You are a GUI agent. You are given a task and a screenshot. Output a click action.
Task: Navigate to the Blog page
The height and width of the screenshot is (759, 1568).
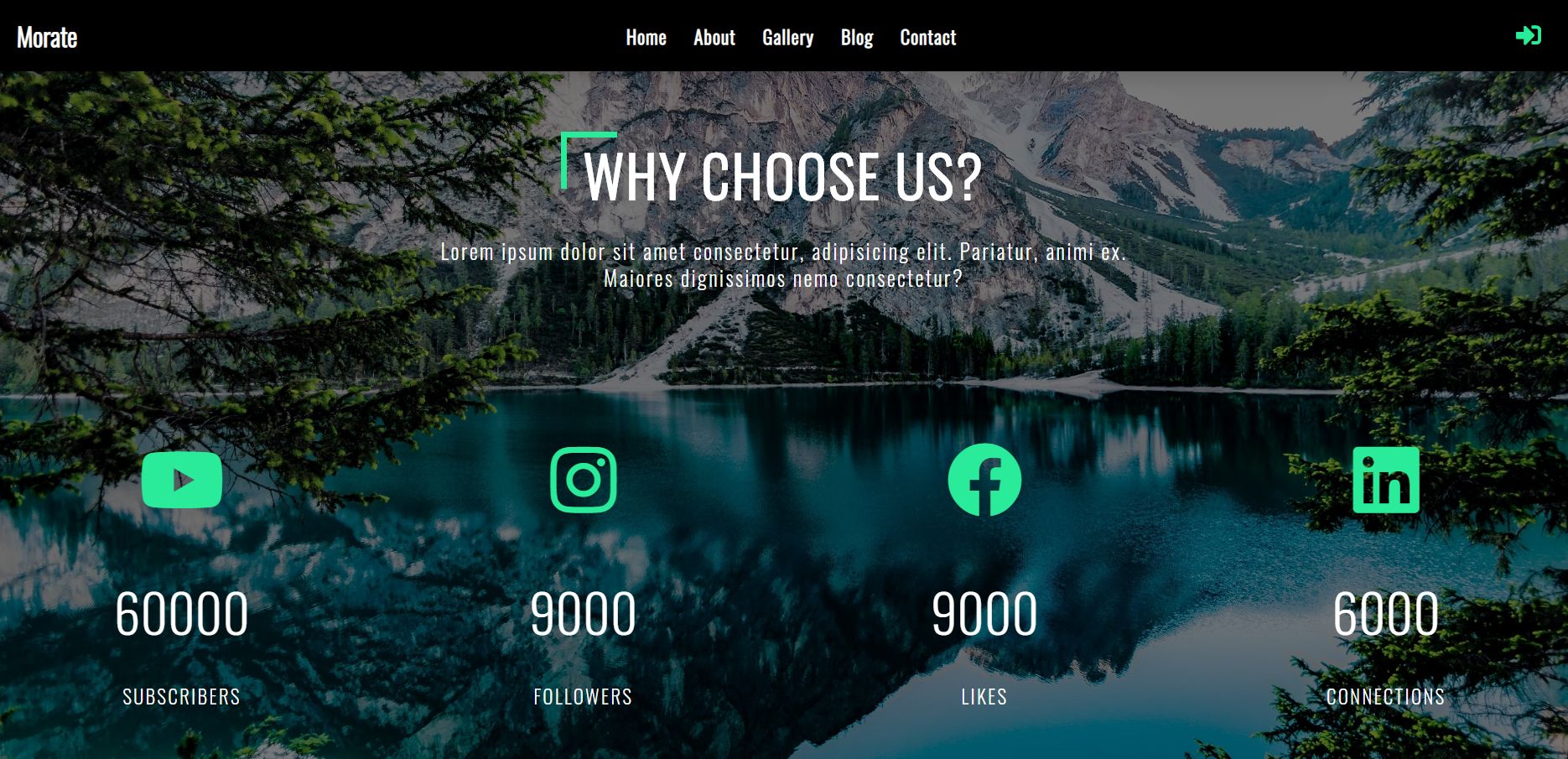pos(857,38)
